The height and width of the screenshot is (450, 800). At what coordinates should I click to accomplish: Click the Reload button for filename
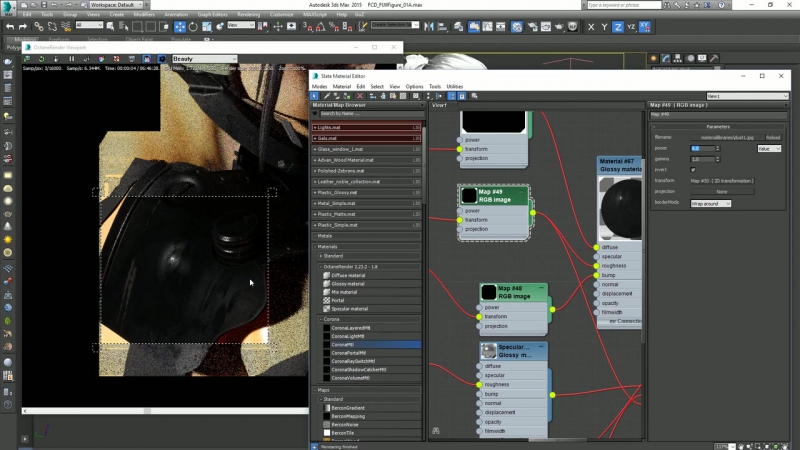773,137
